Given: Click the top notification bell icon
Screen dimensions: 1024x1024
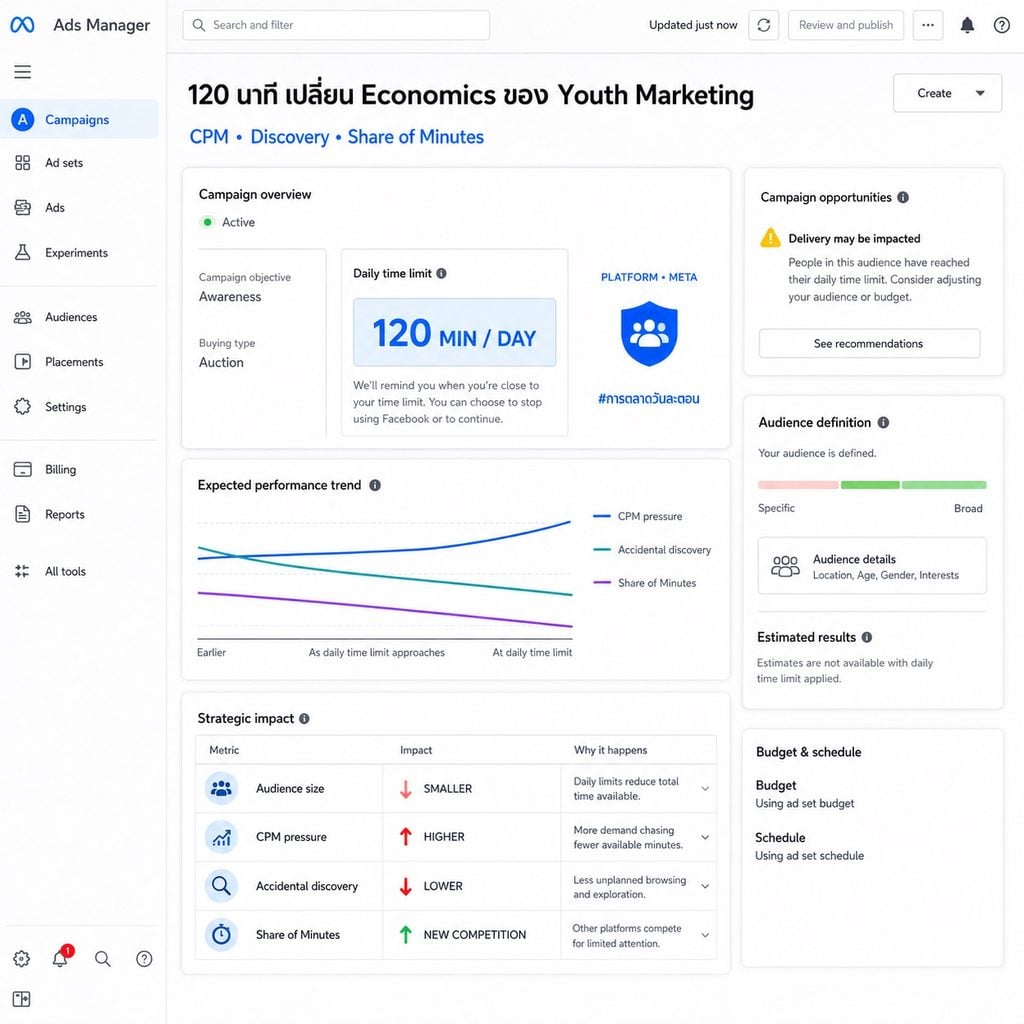Looking at the screenshot, I should pos(967,25).
